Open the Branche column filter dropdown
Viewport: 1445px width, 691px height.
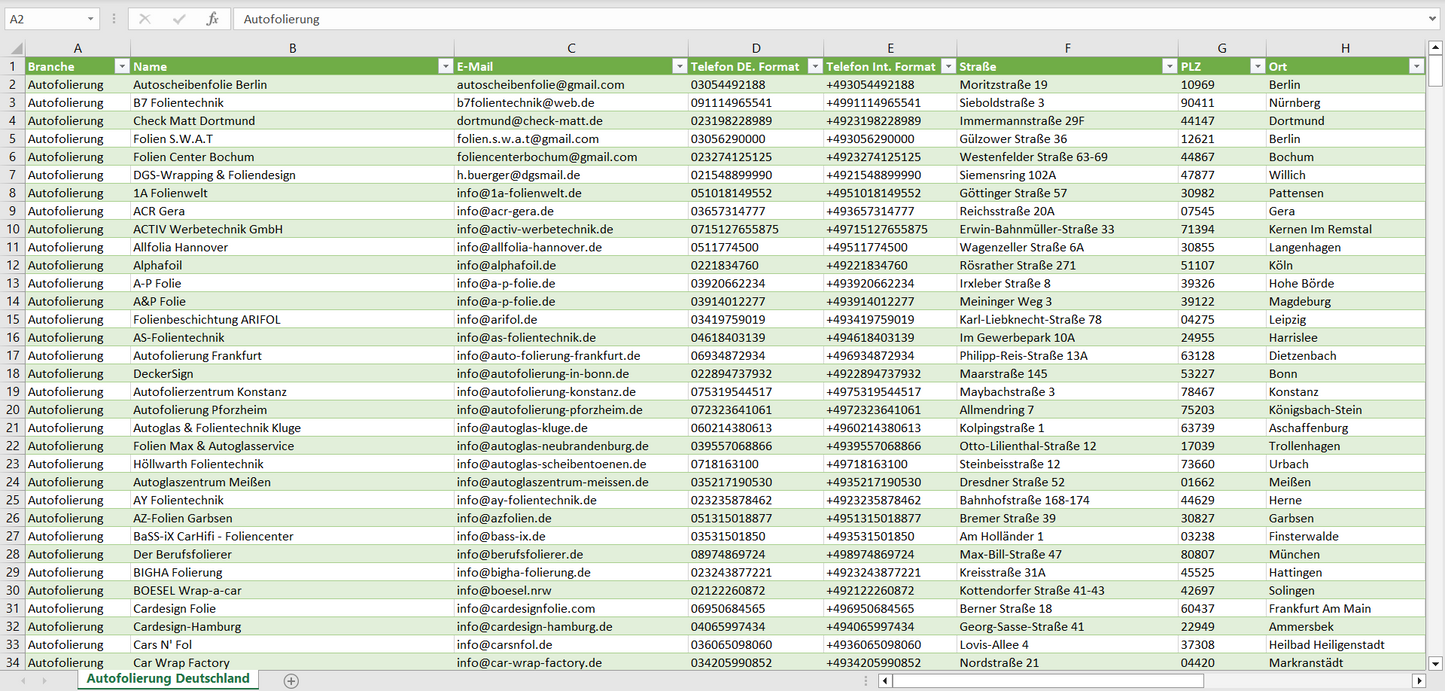click(x=122, y=66)
